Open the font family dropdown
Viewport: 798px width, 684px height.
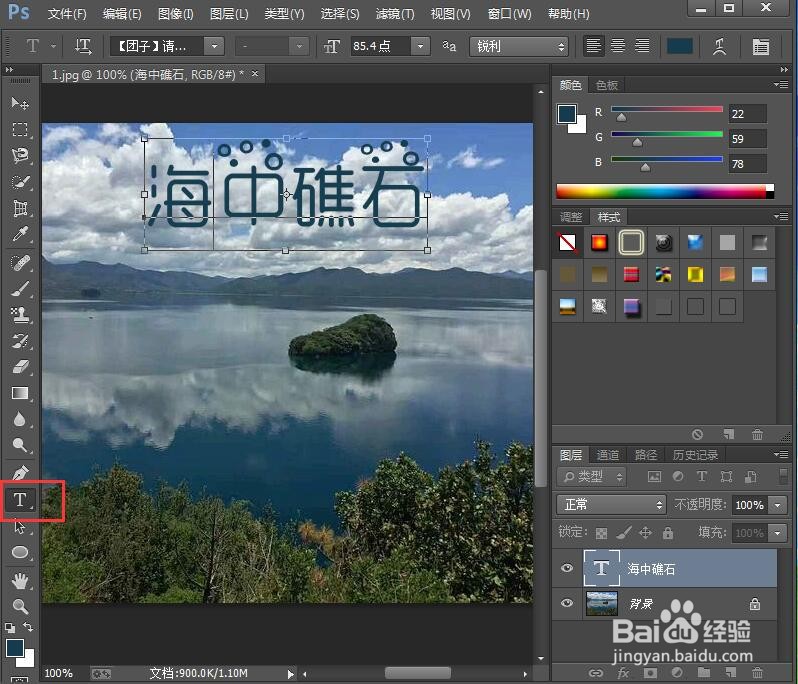(x=214, y=46)
